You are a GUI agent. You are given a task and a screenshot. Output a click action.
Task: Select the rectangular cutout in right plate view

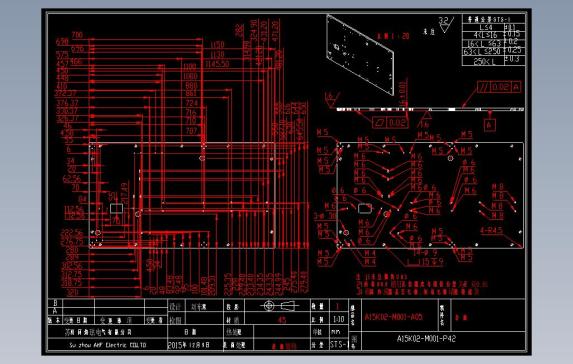coord(365,209)
